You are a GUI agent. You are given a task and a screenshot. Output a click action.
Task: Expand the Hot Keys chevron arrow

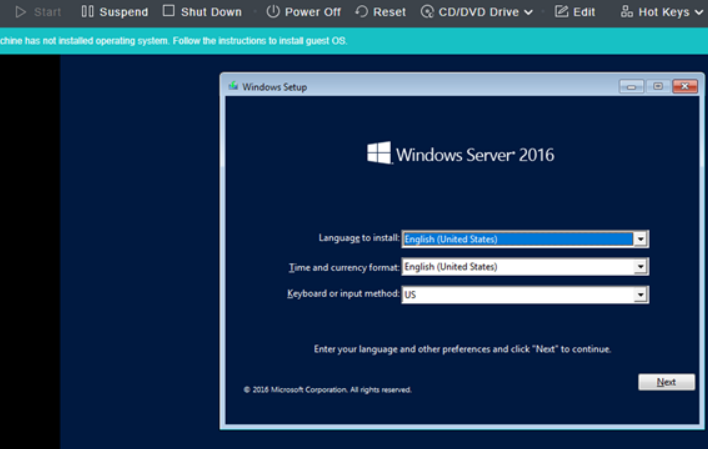pos(699,13)
